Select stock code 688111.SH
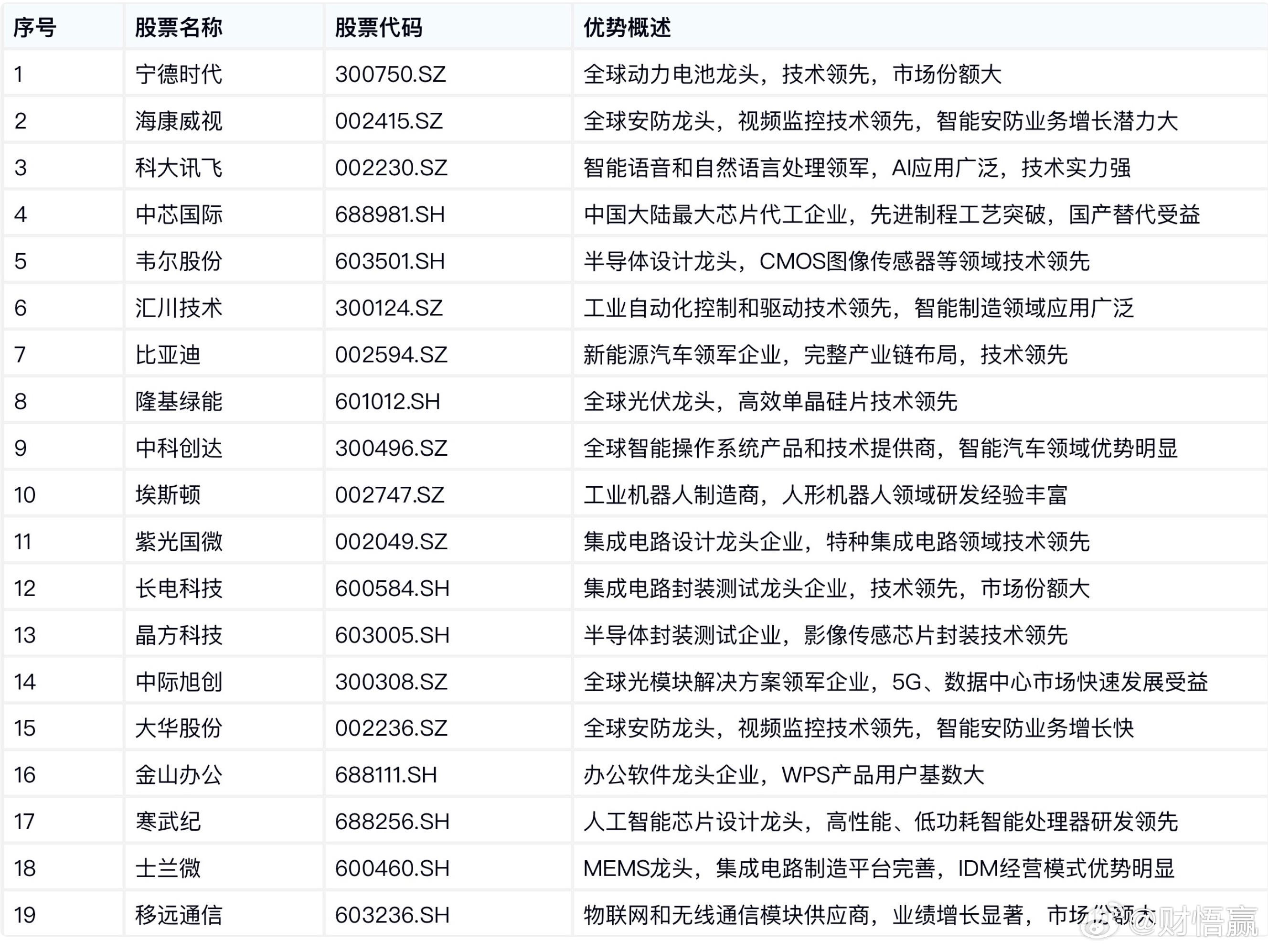This screenshot has width=1268, height=952. [386, 775]
